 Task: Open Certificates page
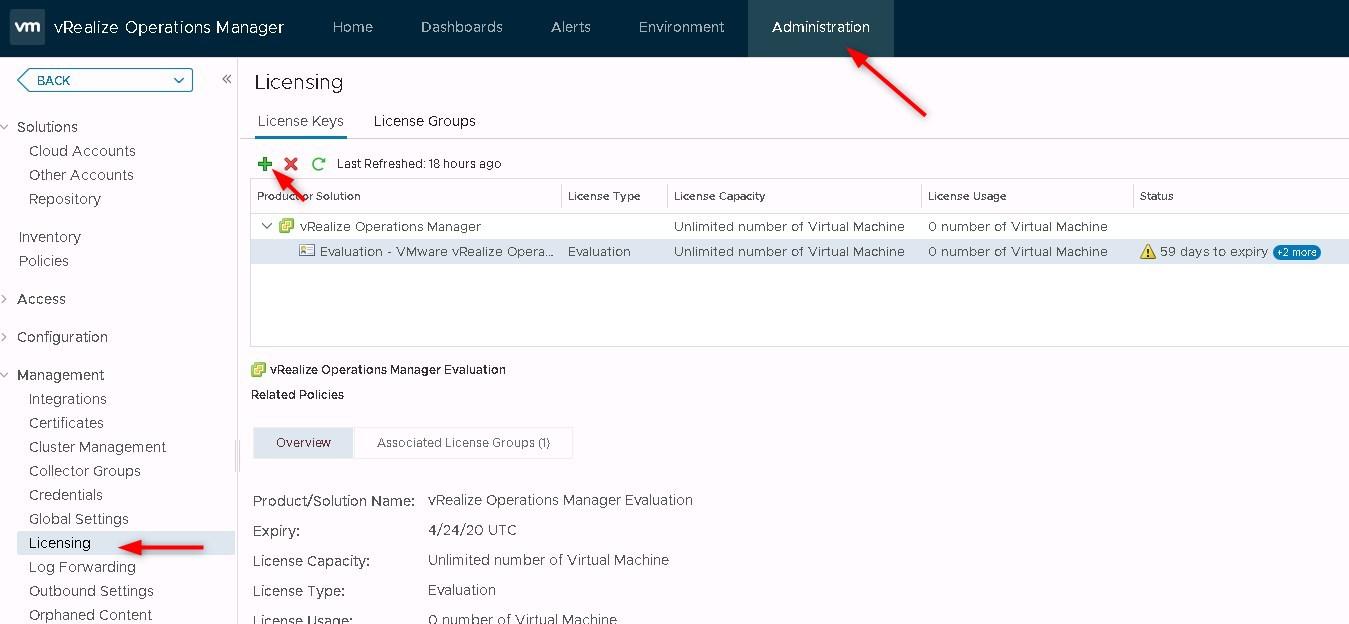[x=66, y=423]
